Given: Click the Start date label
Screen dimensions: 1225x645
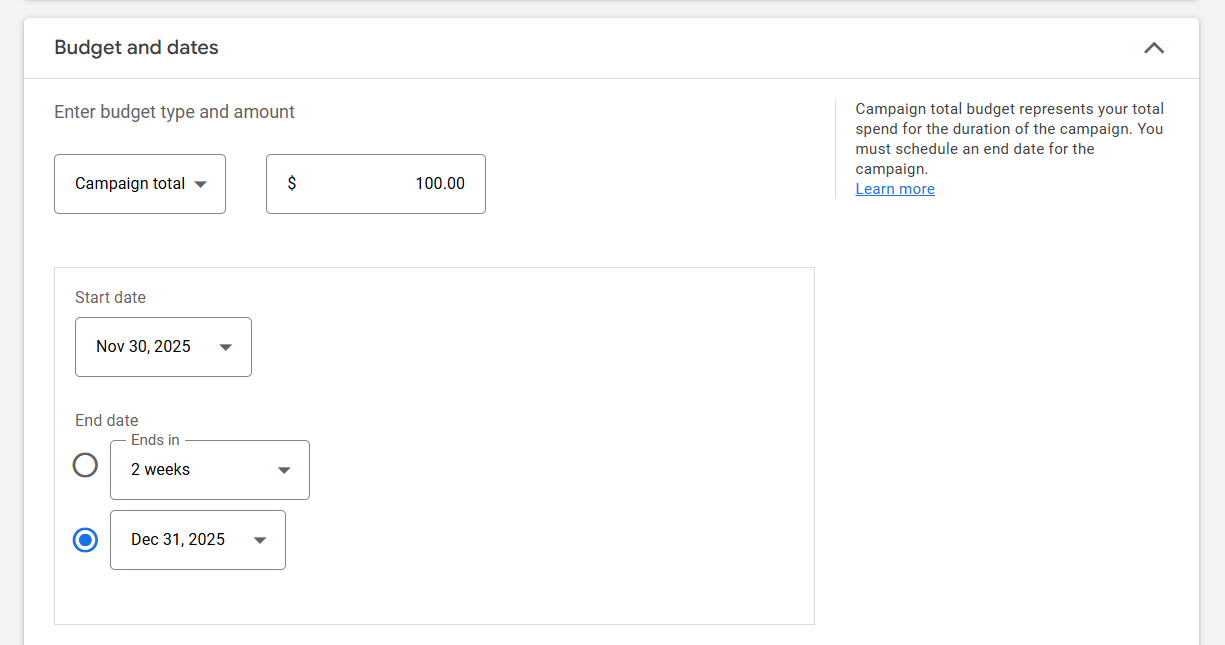Looking at the screenshot, I should pos(110,297).
